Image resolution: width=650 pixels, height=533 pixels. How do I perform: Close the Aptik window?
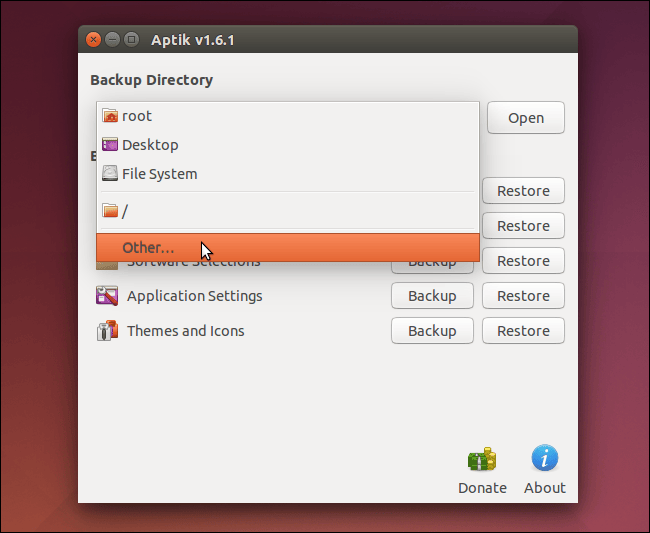pos(94,40)
